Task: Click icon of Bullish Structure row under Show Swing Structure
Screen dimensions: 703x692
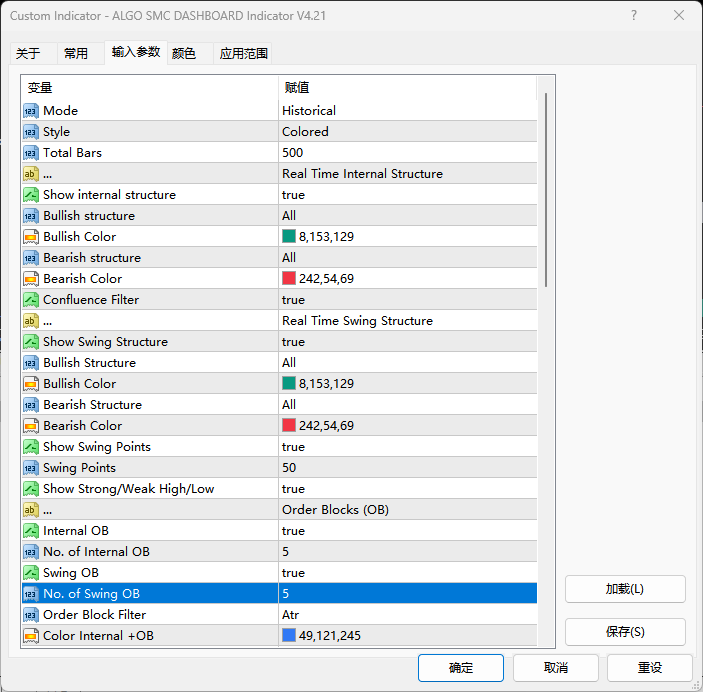Action: coord(30,363)
